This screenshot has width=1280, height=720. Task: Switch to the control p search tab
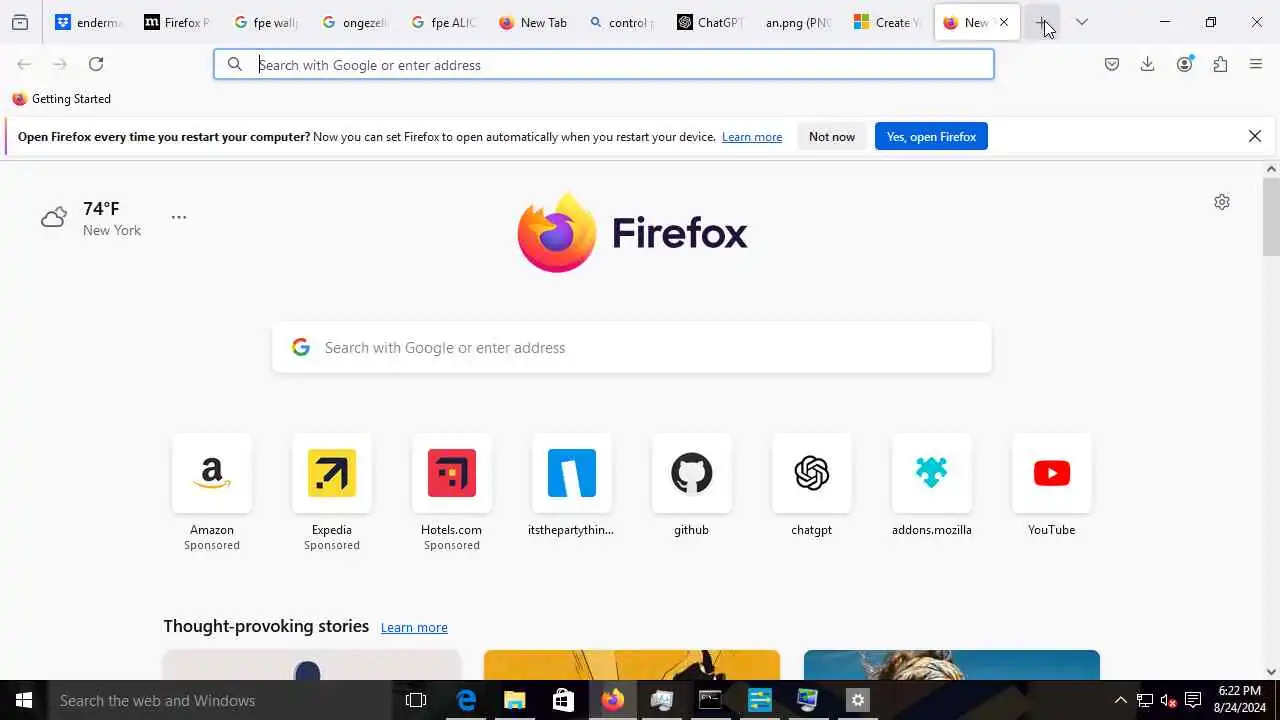point(622,22)
